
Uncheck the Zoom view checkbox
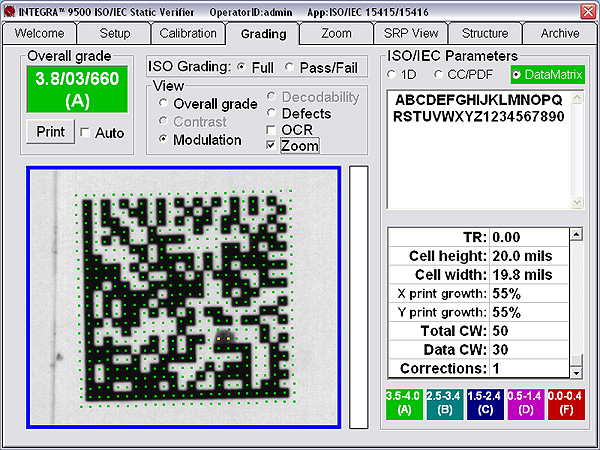coord(272,146)
